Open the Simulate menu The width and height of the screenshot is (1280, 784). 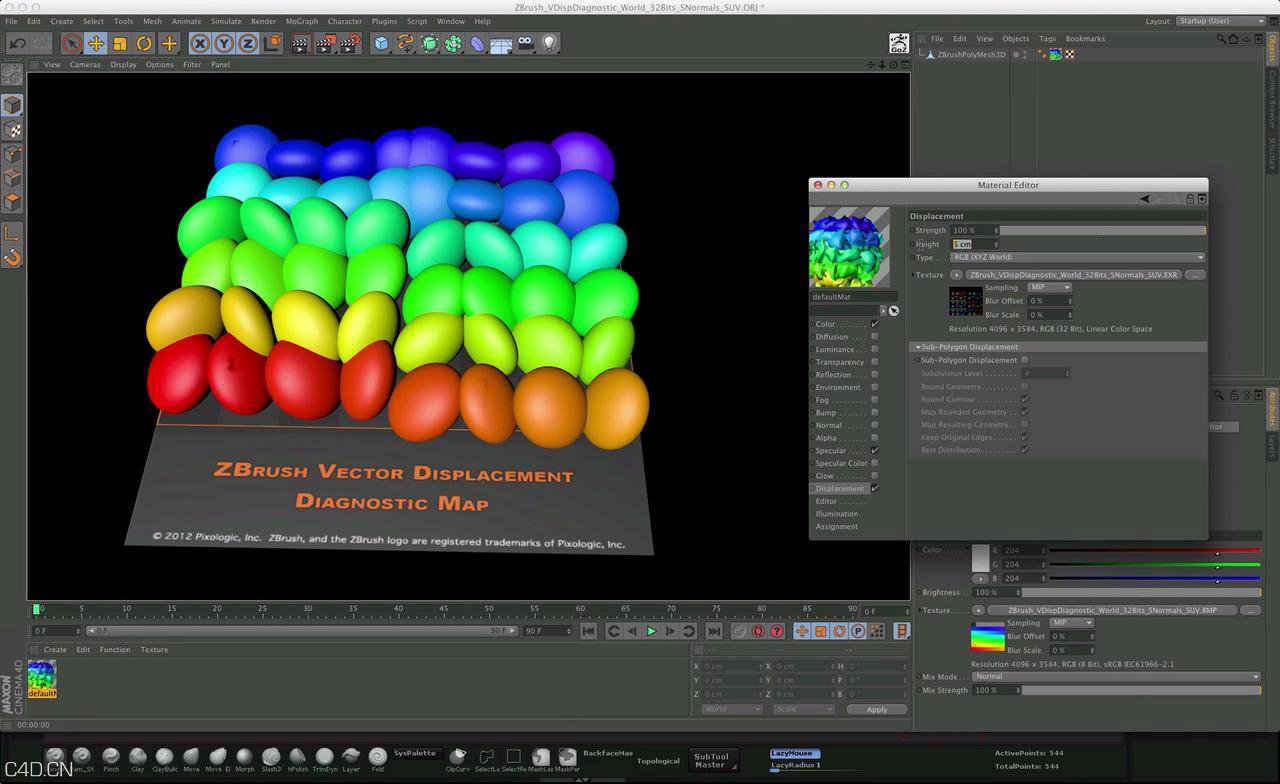pos(226,21)
